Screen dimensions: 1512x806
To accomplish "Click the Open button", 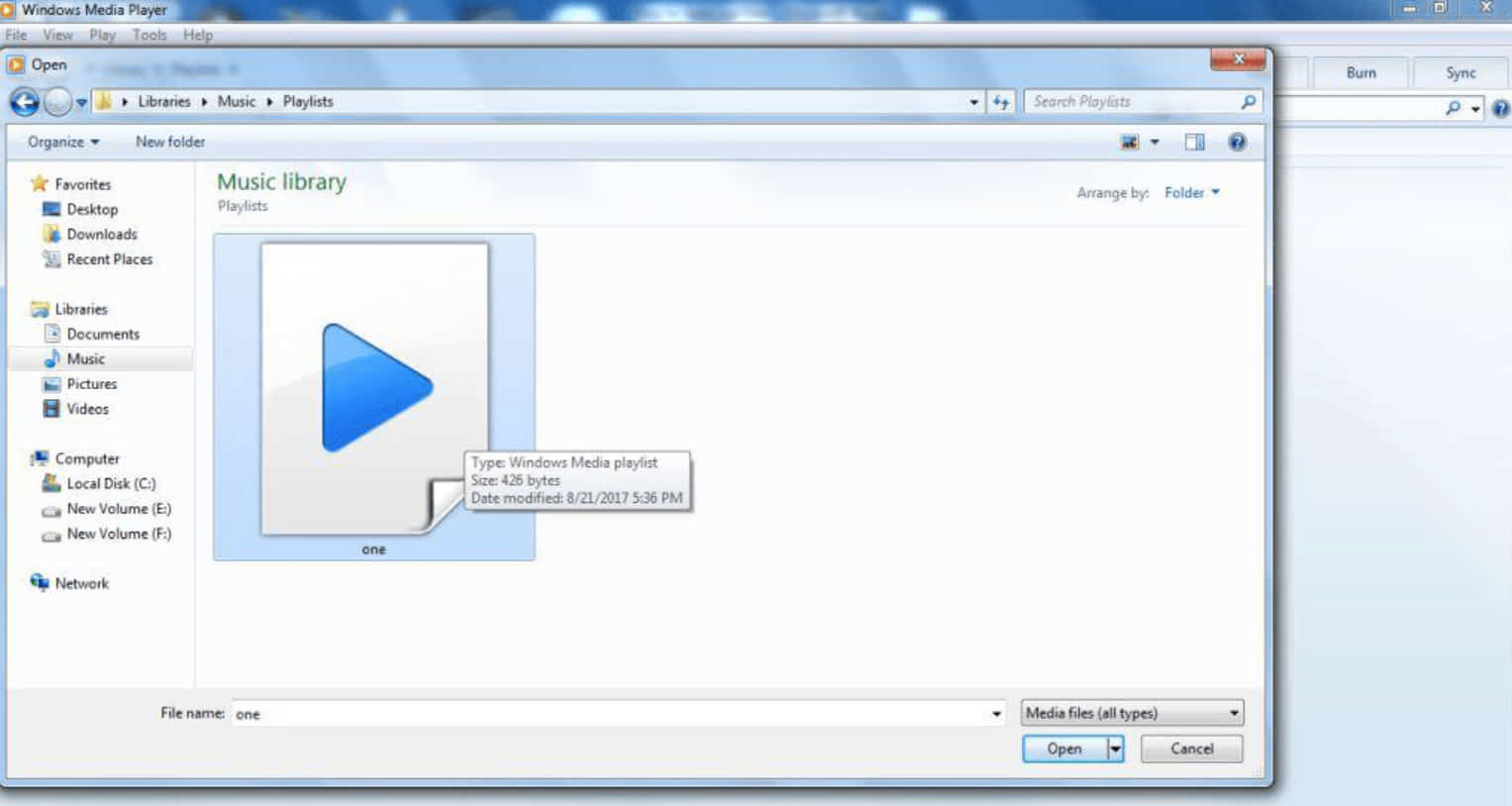I will coord(1064,749).
